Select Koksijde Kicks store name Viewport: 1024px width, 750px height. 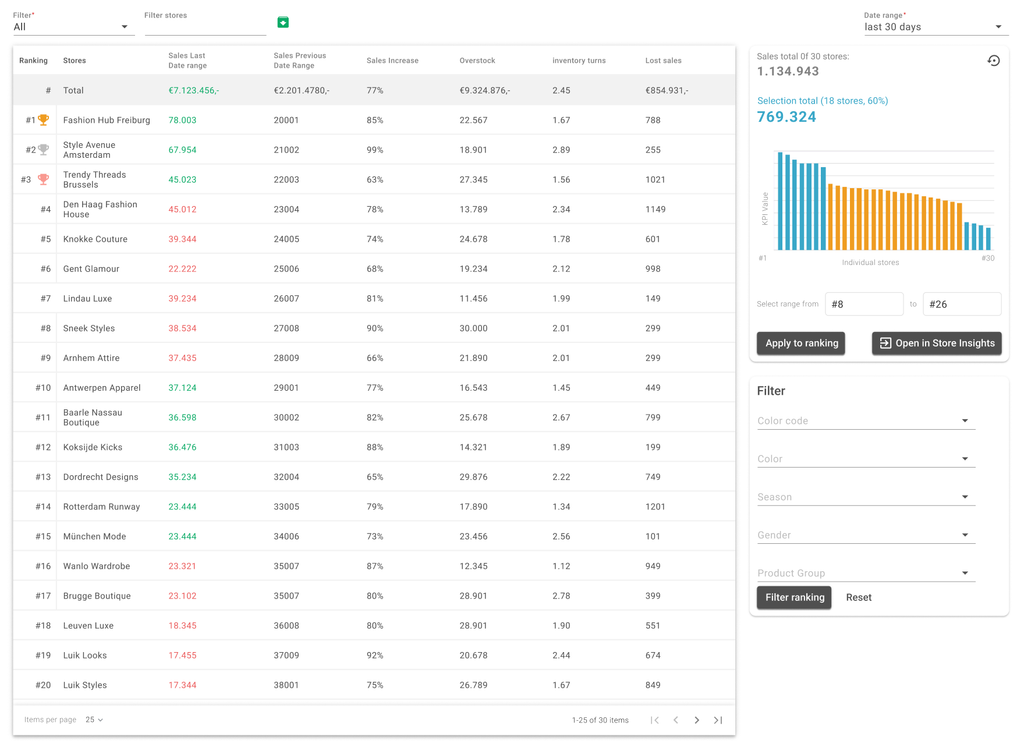tap(92, 447)
